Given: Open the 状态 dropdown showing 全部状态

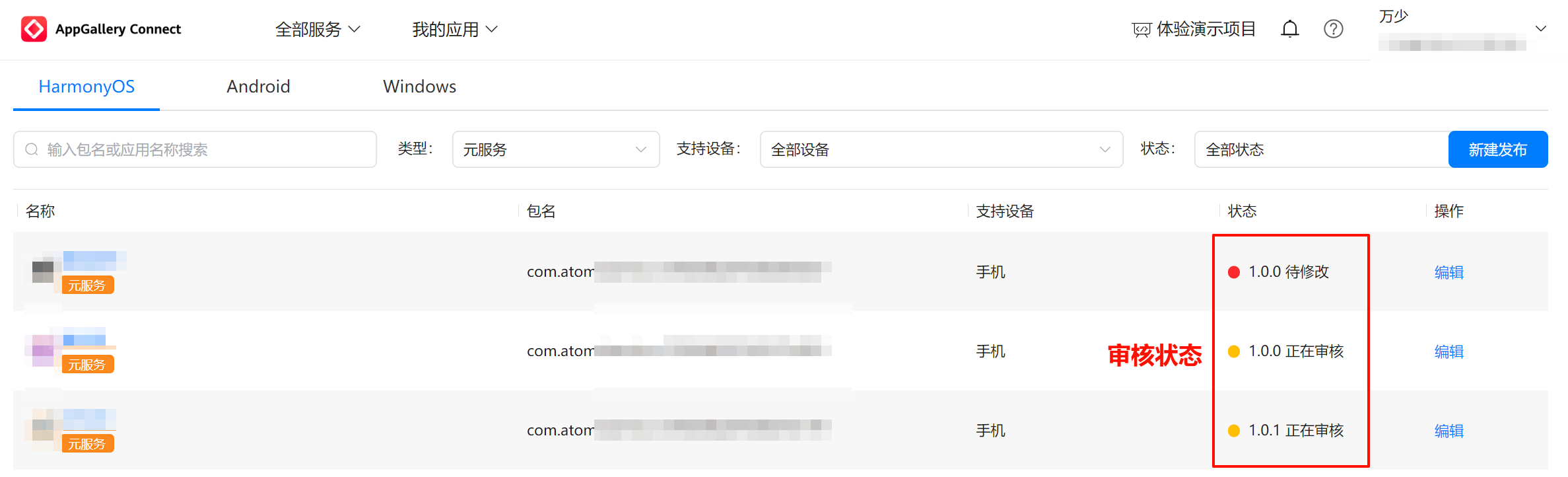Looking at the screenshot, I should [x=1320, y=150].
